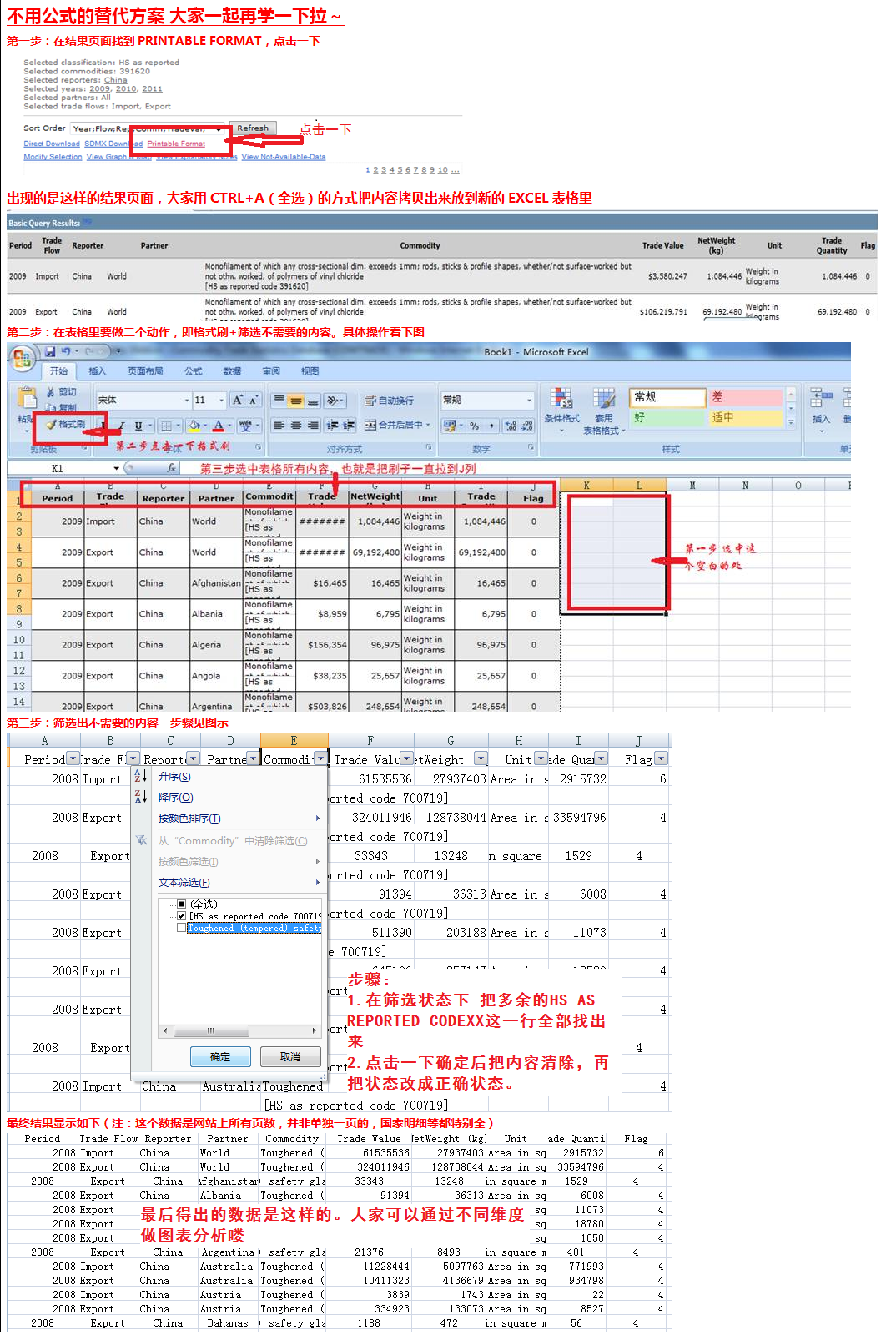Viewport: 896px width, 1335px height.
Task: Check the Toughened (tempered) safety checkbox
Action: (182, 928)
